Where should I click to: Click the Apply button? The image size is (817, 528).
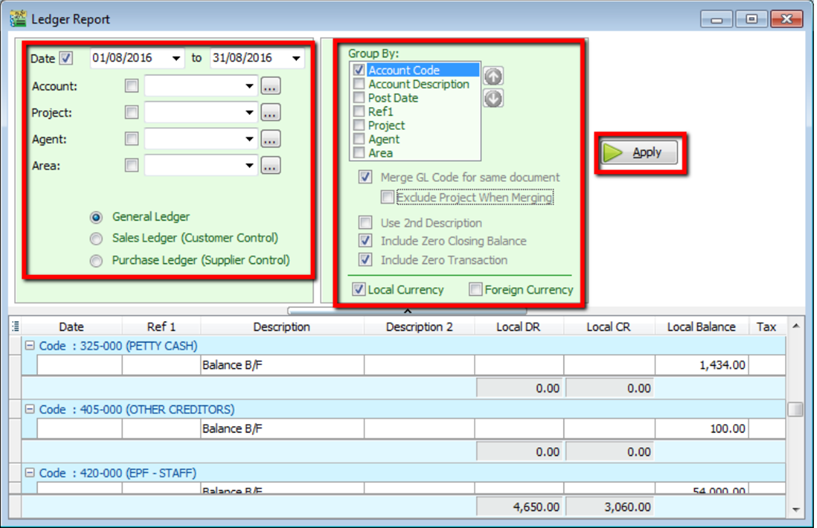pyautogui.click(x=640, y=153)
